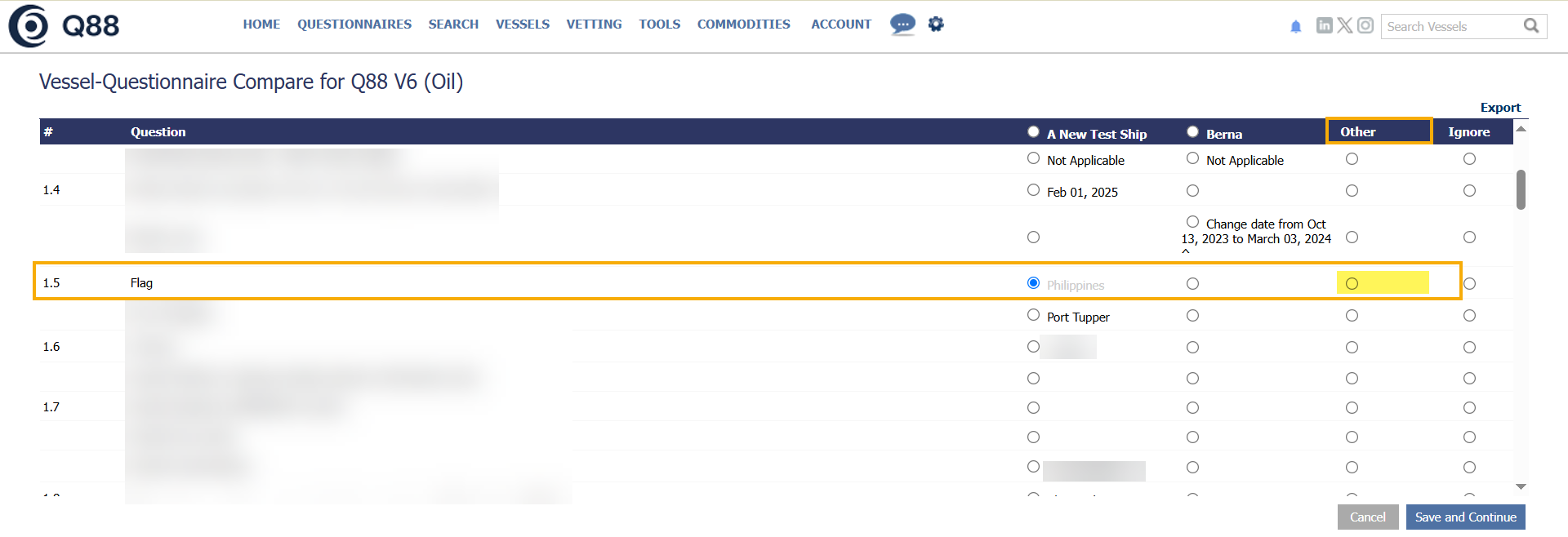The width and height of the screenshot is (1568, 537).
Task: Click the search magnifier icon
Action: coord(1531,26)
